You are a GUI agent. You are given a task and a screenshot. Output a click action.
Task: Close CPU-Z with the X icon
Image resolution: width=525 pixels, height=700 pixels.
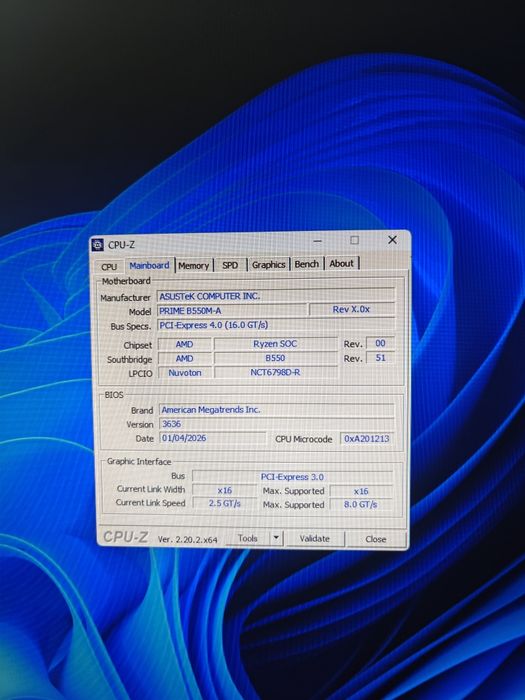tap(392, 240)
